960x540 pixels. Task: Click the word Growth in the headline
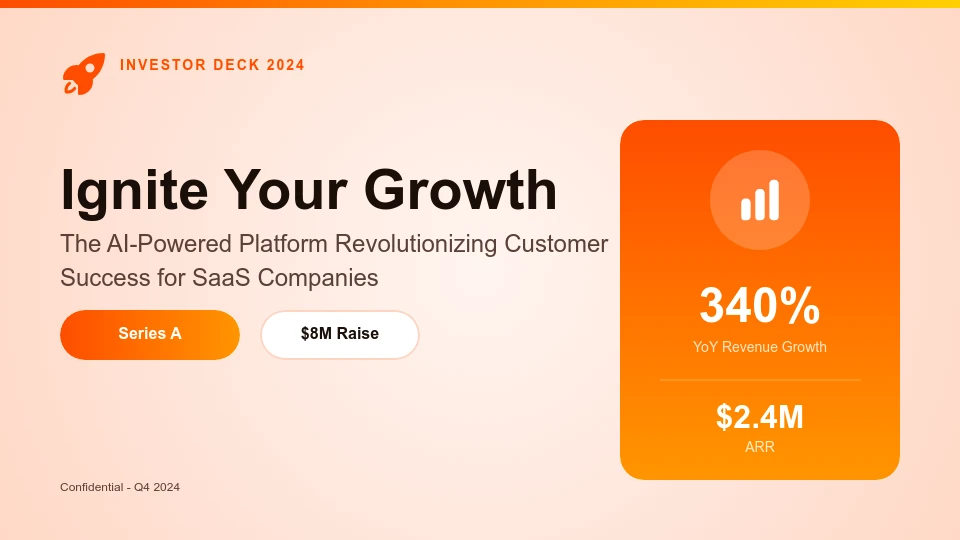point(460,190)
